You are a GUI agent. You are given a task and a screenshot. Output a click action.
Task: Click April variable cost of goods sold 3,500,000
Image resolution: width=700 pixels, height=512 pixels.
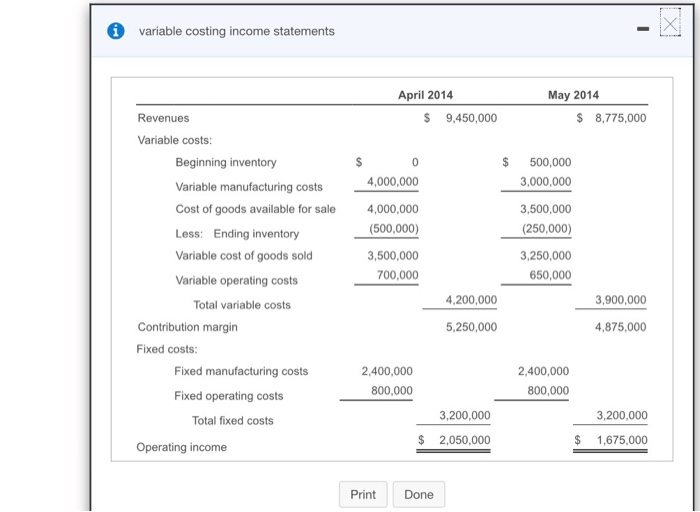393,256
